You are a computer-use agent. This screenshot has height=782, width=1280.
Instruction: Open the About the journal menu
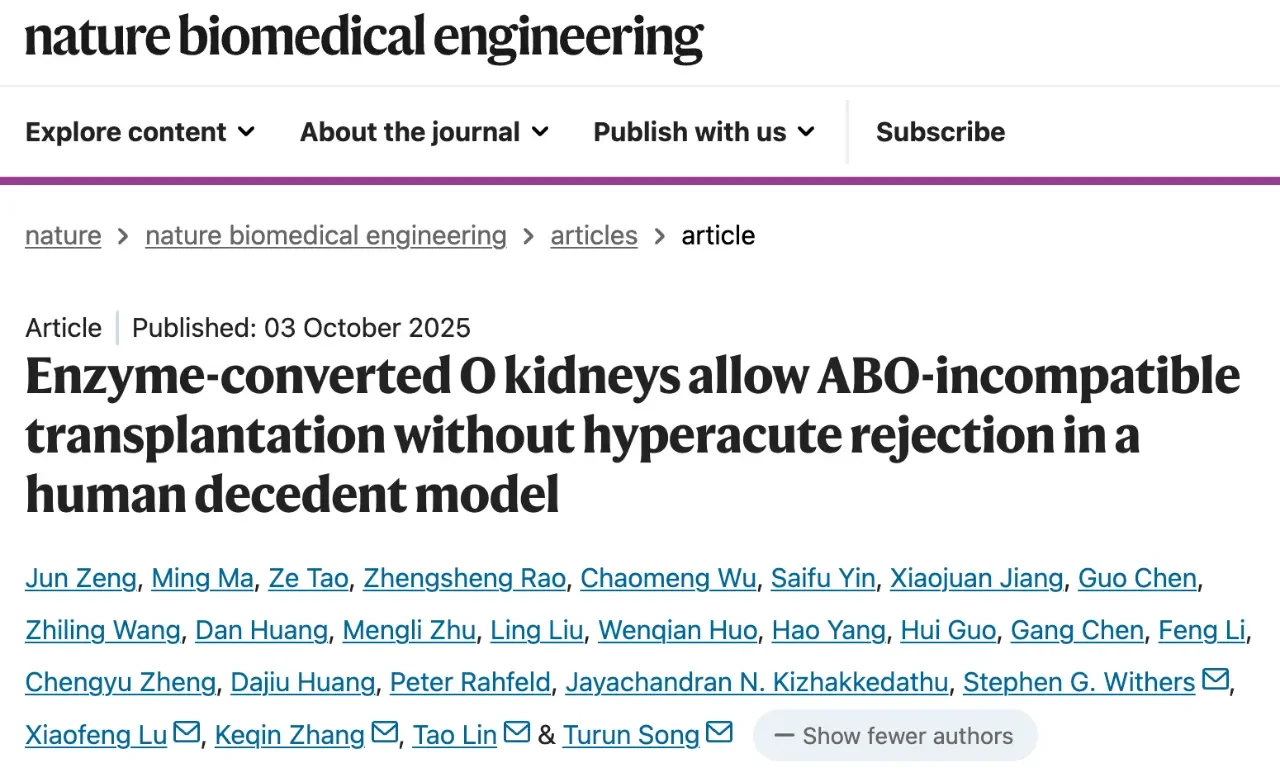424,132
